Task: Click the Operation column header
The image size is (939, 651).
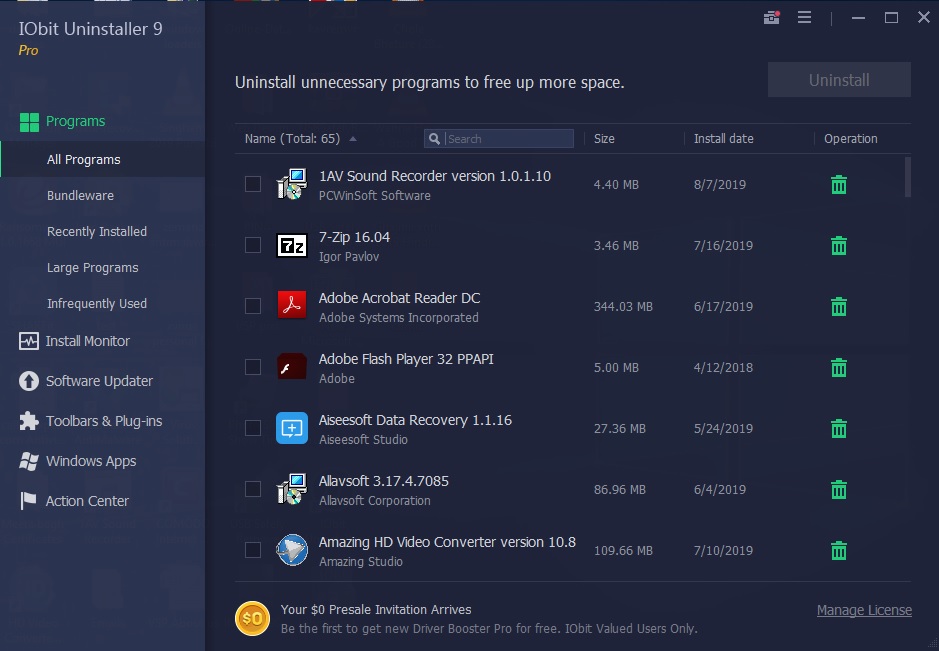Action: point(850,139)
